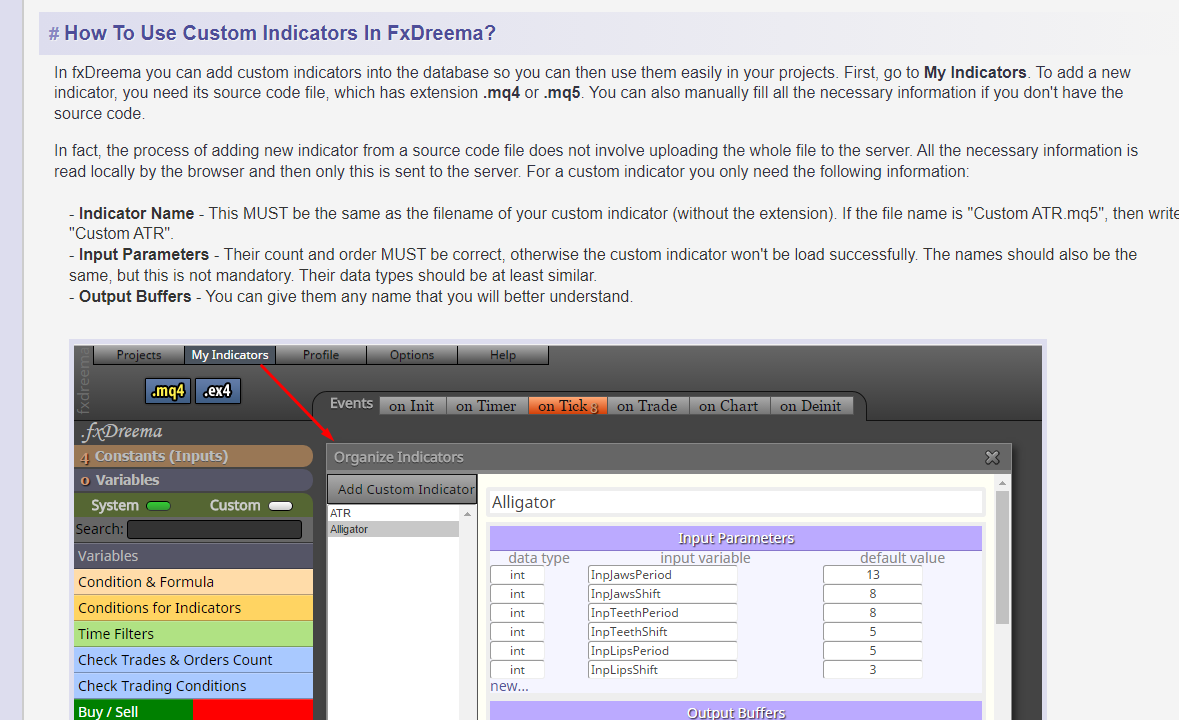Image resolution: width=1179 pixels, height=720 pixels.
Task: Click the .mq4 export icon
Action: (168, 391)
